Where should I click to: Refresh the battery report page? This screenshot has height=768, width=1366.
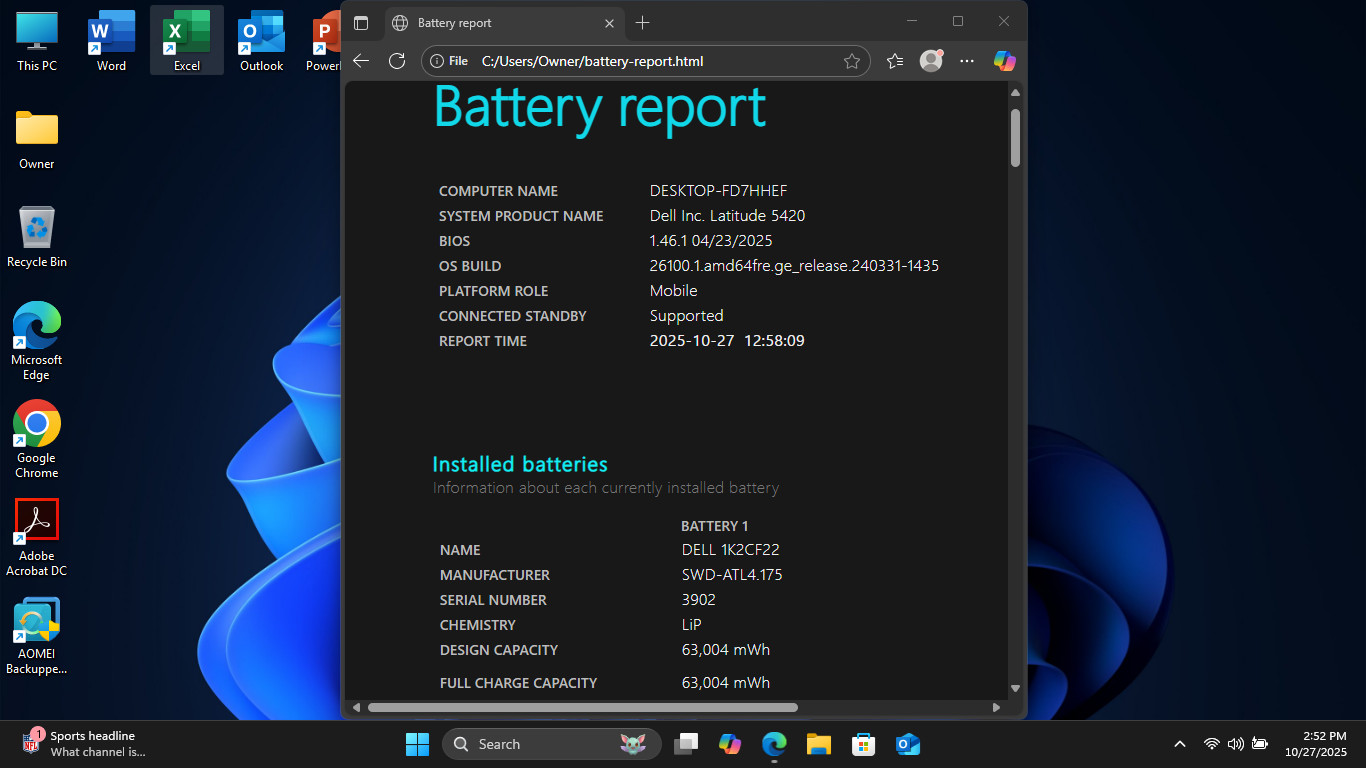click(397, 61)
